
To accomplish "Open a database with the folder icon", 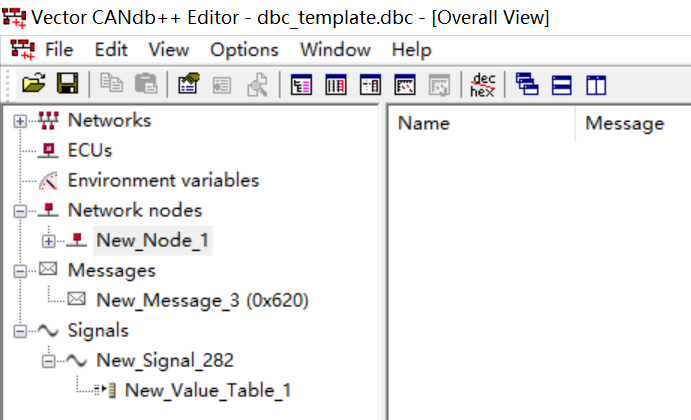I will tap(34, 83).
